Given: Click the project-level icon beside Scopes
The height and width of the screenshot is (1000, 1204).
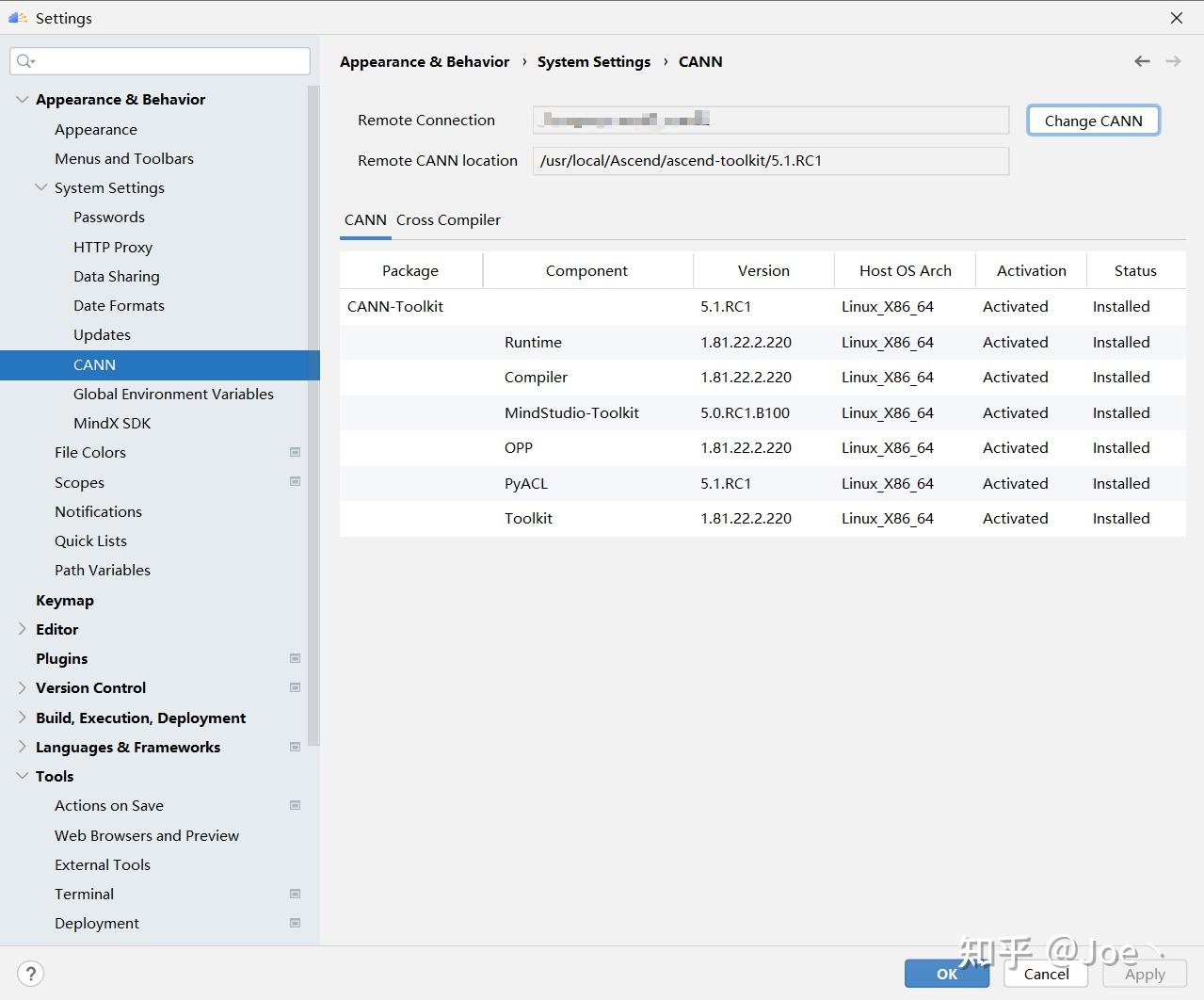Looking at the screenshot, I should (295, 481).
